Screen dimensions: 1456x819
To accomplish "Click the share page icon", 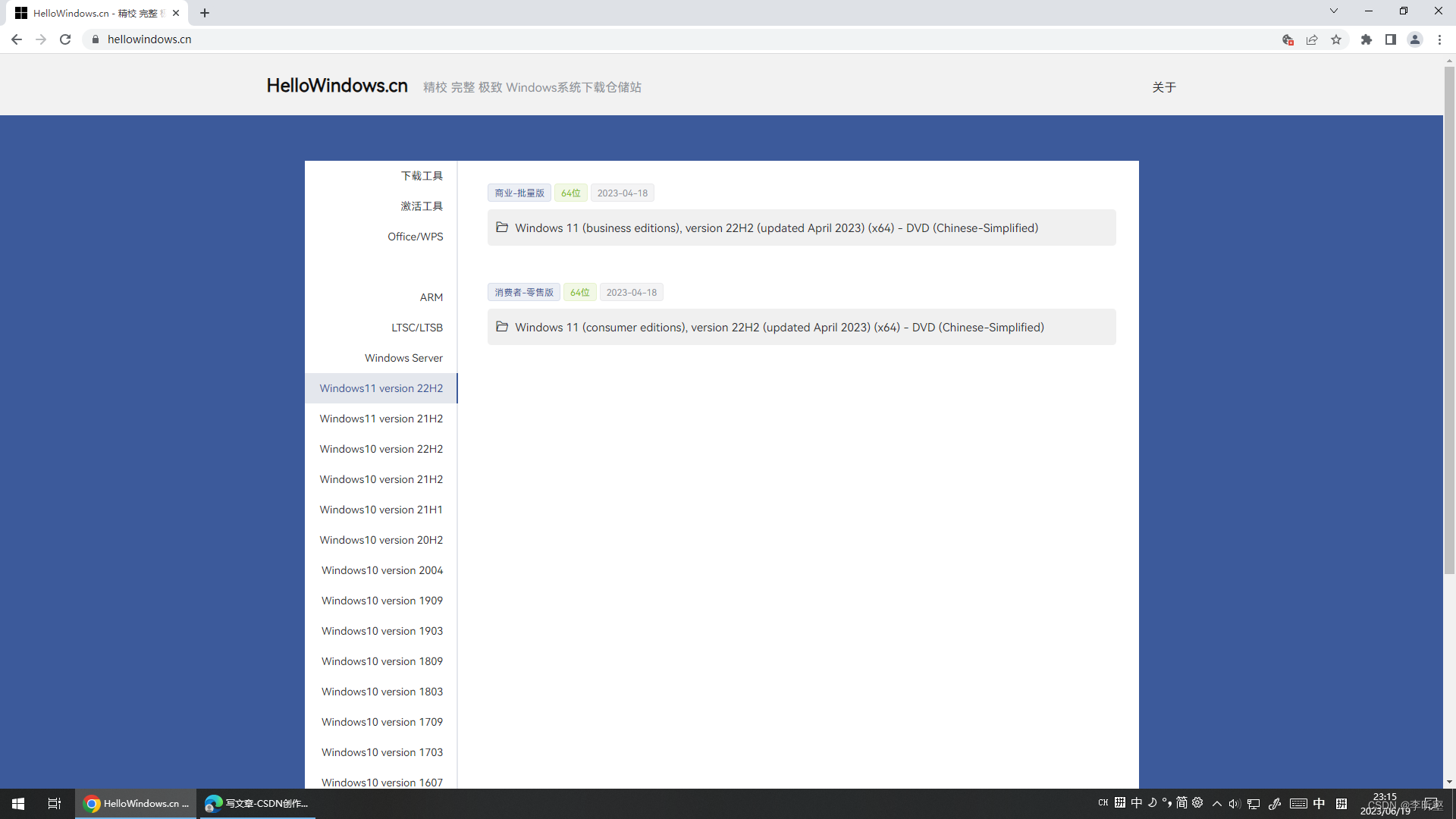I will (x=1312, y=39).
